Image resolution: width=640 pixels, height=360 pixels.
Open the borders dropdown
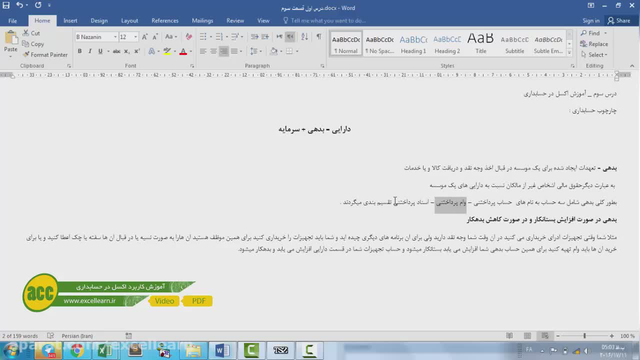[297, 51]
